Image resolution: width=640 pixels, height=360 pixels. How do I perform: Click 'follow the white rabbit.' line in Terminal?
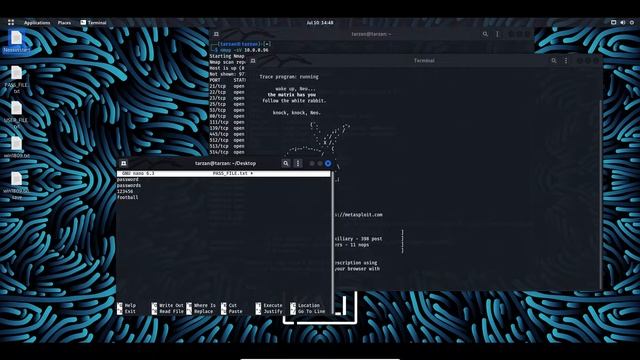(x=294, y=101)
